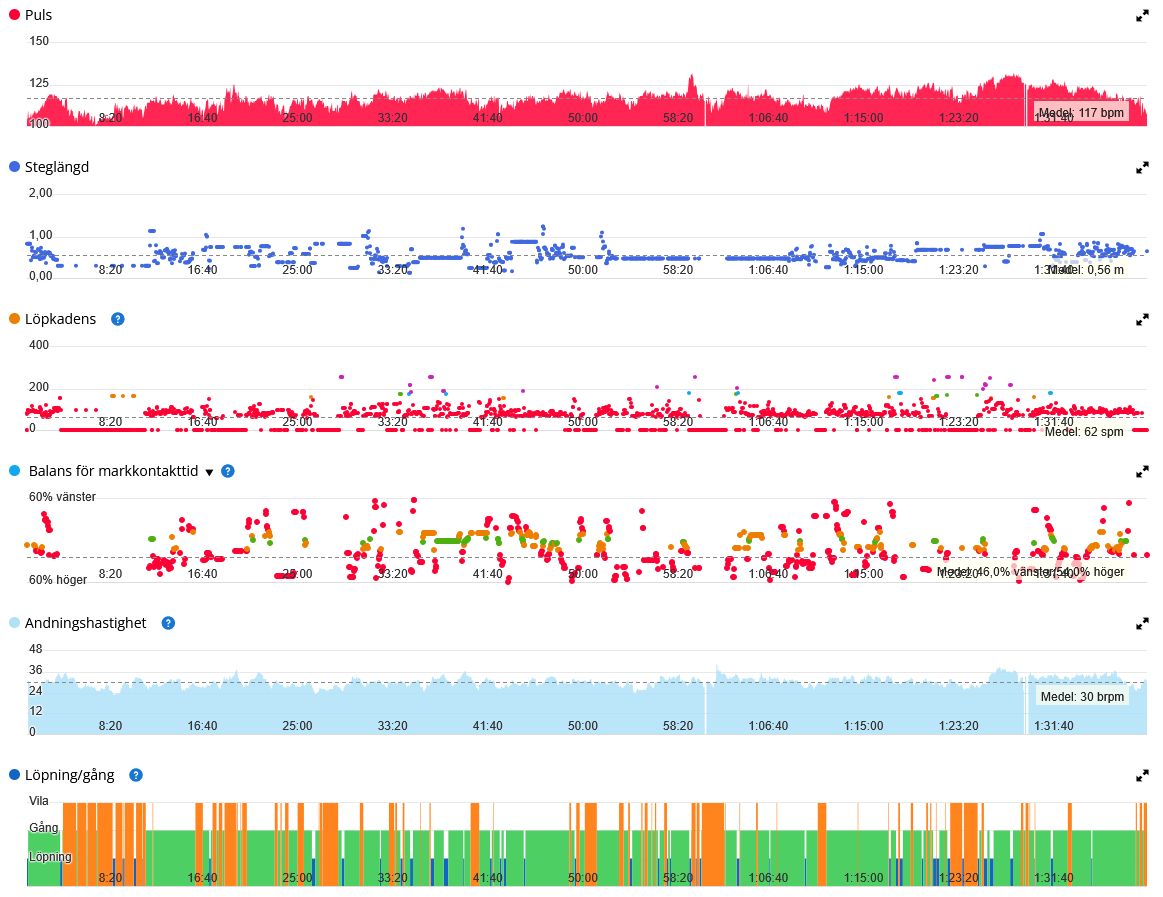
Task: Open help for Löpning/gång
Action: [x=136, y=775]
